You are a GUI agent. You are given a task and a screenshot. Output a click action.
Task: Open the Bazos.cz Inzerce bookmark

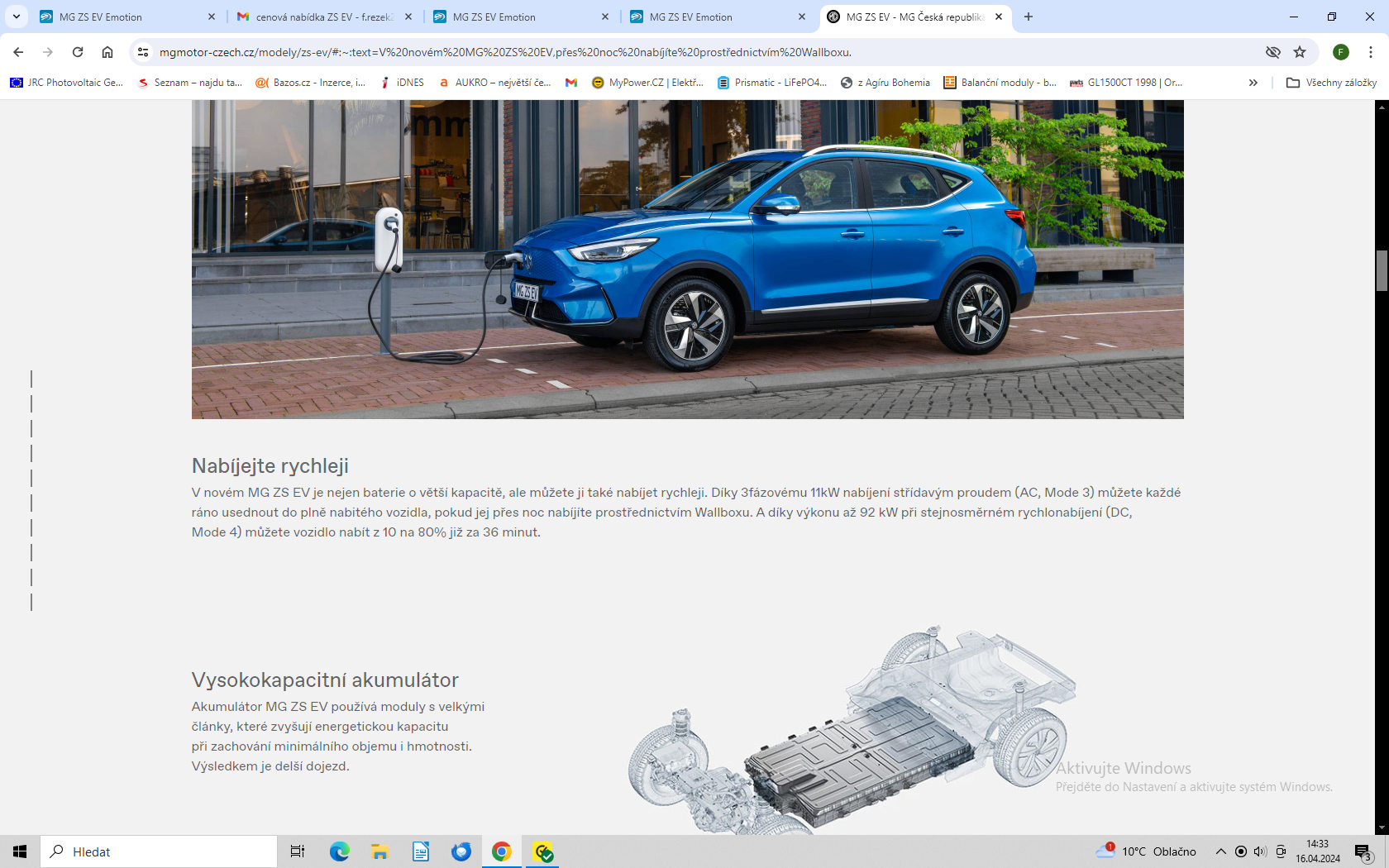coord(311,83)
